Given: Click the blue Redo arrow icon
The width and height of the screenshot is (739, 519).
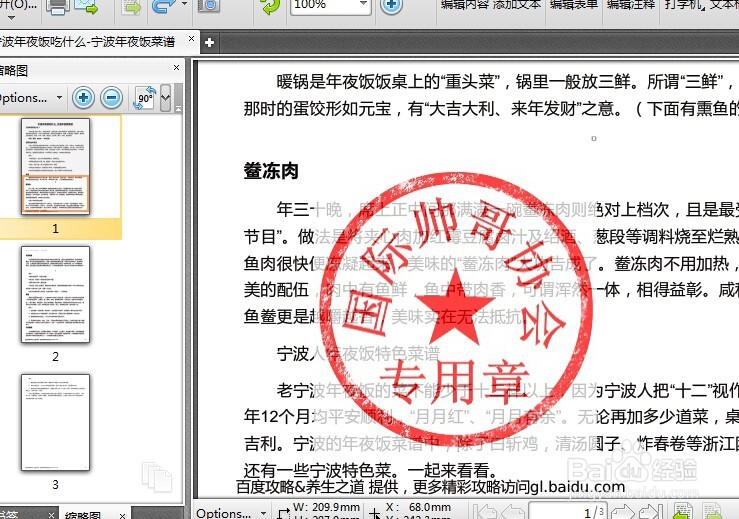Looking at the screenshot, I should point(164,7).
